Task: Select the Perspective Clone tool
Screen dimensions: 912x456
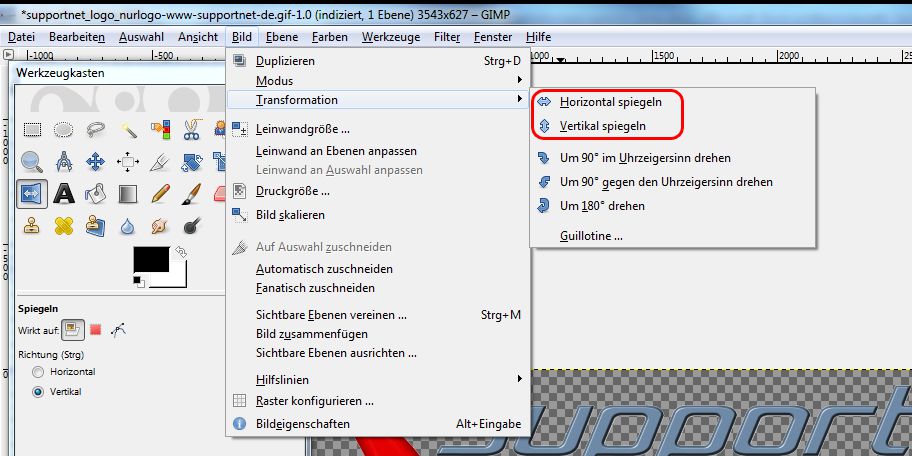Action: pyautogui.click(x=95, y=225)
